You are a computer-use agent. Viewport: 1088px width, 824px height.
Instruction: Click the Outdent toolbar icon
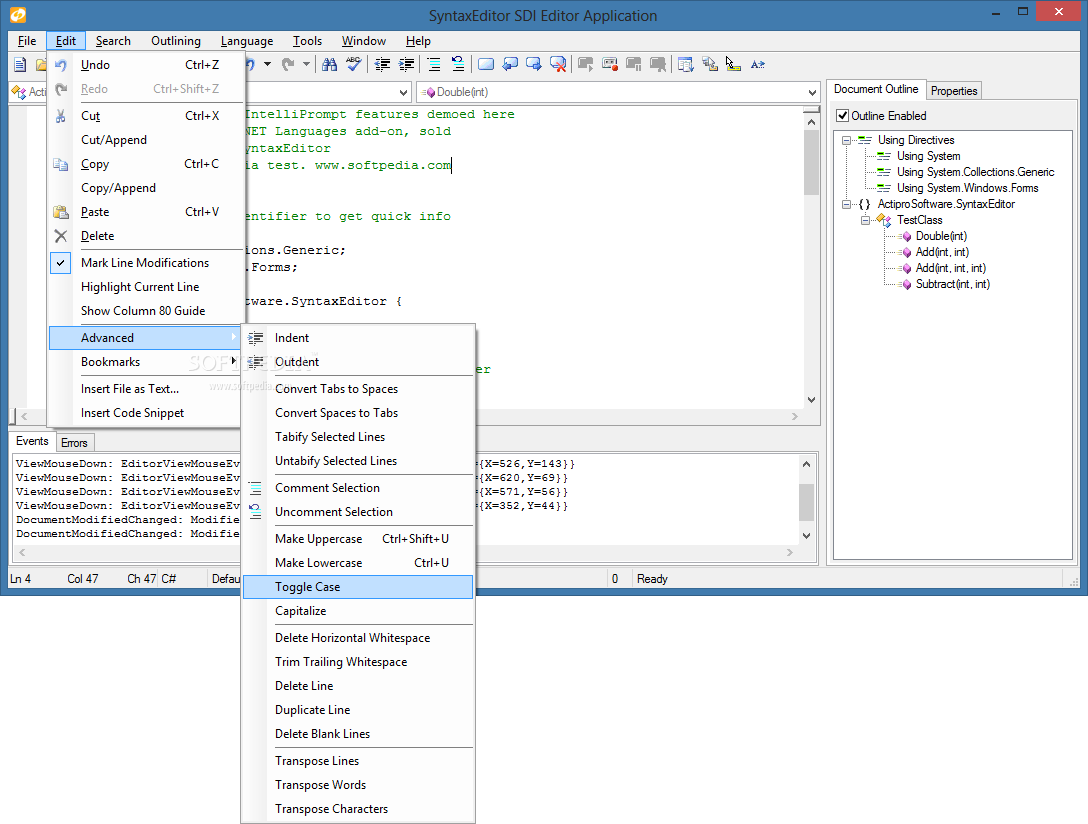click(382, 65)
